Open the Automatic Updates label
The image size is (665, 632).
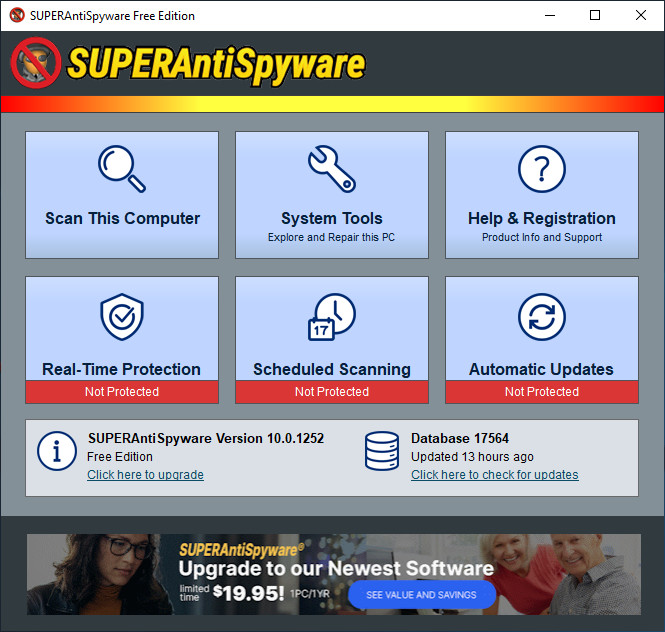coord(541,369)
